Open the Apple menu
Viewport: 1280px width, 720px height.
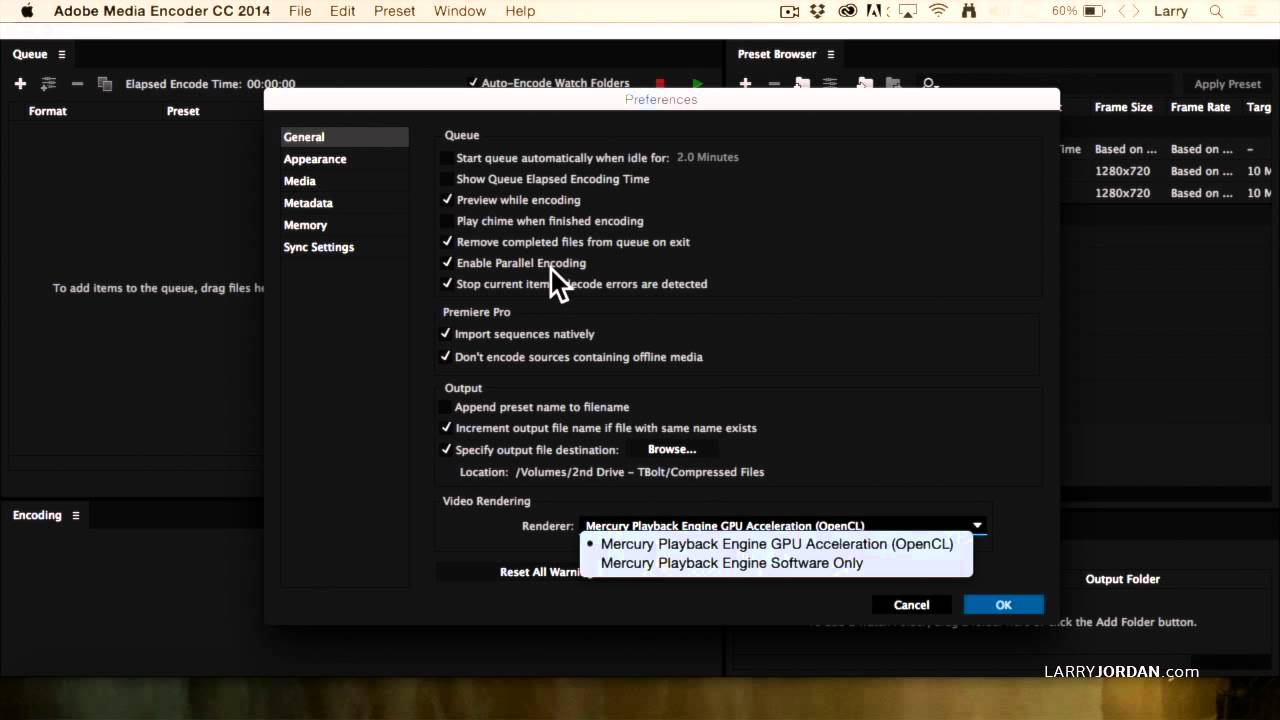coord(27,11)
